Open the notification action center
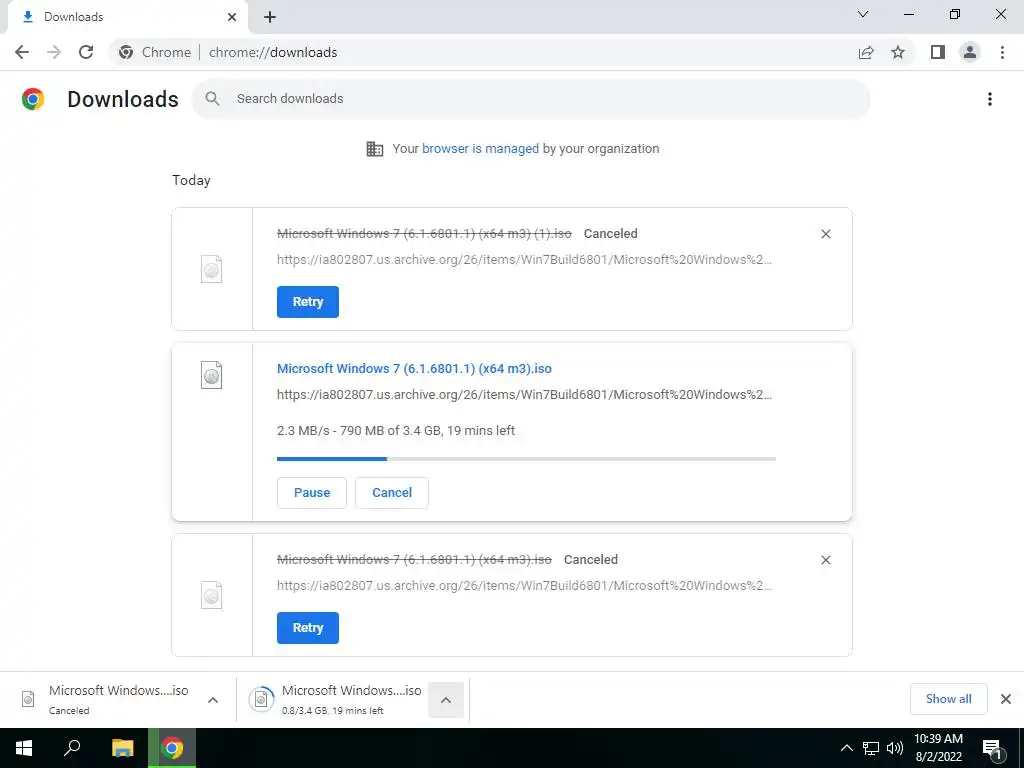 point(993,748)
